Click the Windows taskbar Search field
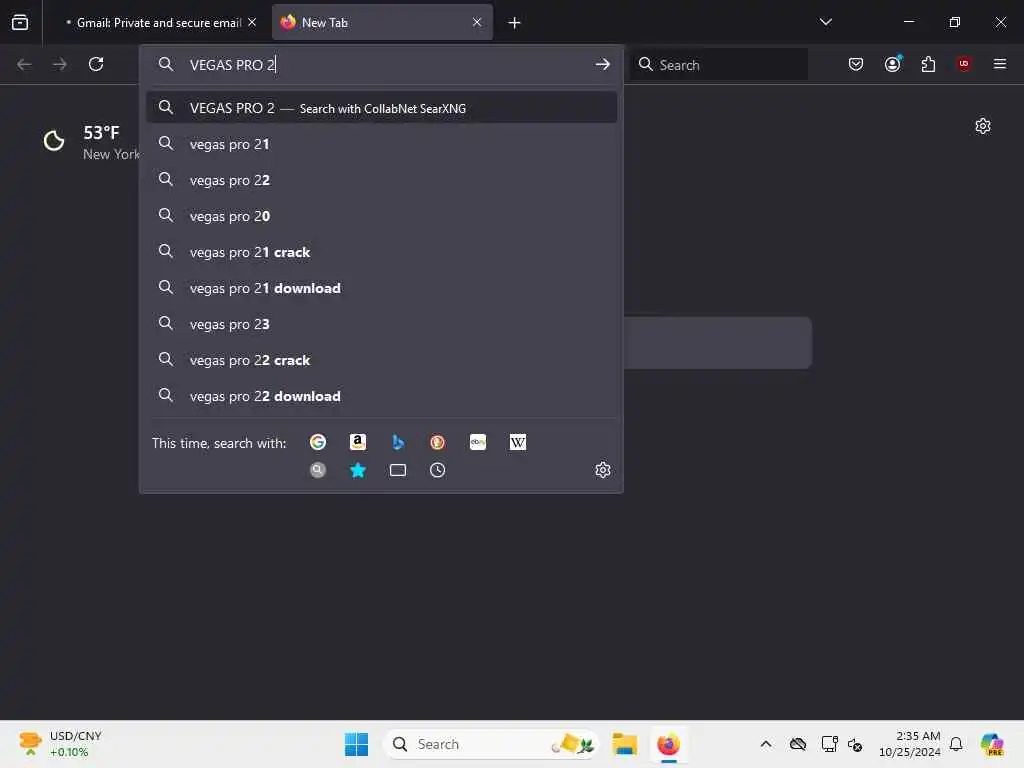This screenshot has width=1024, height=768. click(491, 744)
